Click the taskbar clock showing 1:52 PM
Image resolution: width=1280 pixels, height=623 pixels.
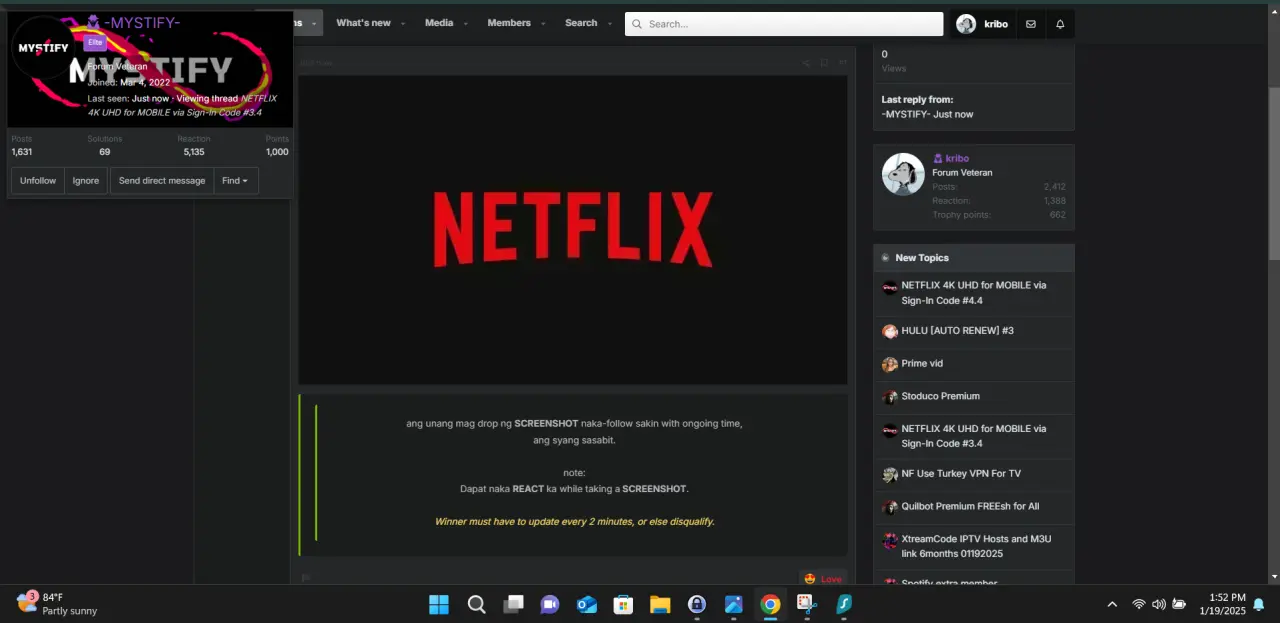tap(1220, 604)
